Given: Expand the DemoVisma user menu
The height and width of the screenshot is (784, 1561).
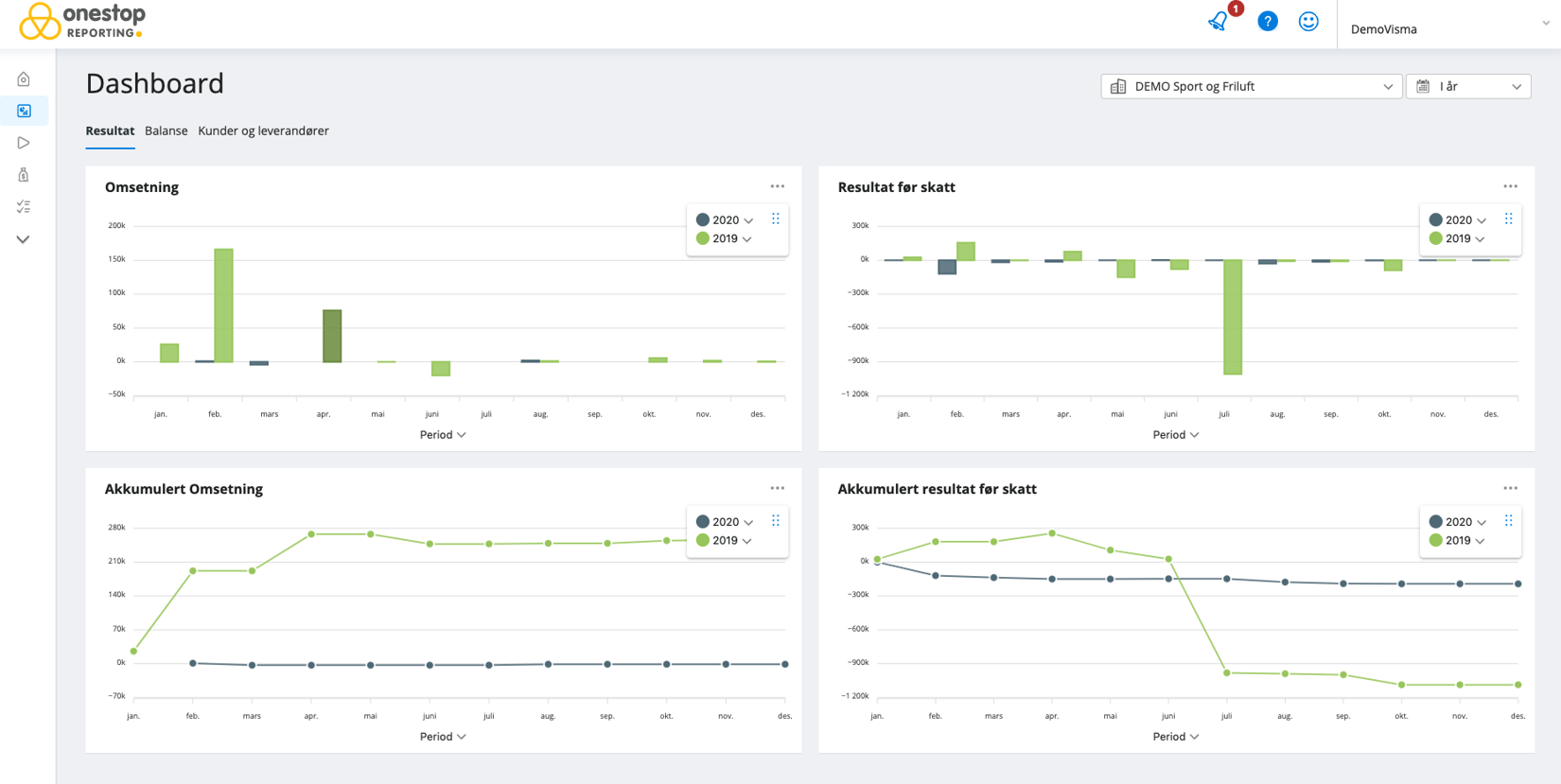Looking at the screenshot, I should point(1449,28).
